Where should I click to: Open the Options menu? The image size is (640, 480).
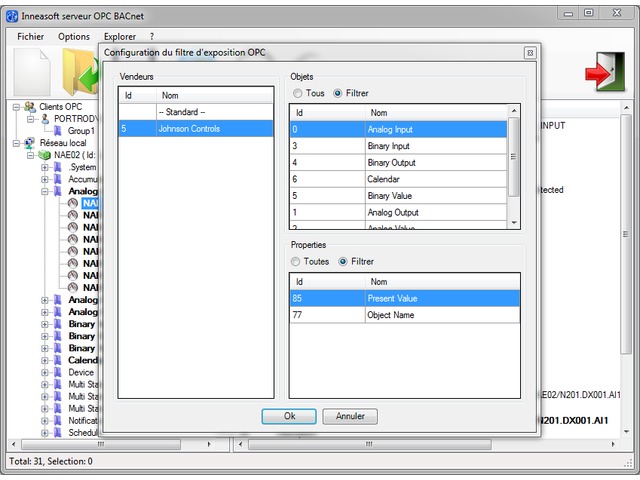pyautogui.click(x=74, y=36)
